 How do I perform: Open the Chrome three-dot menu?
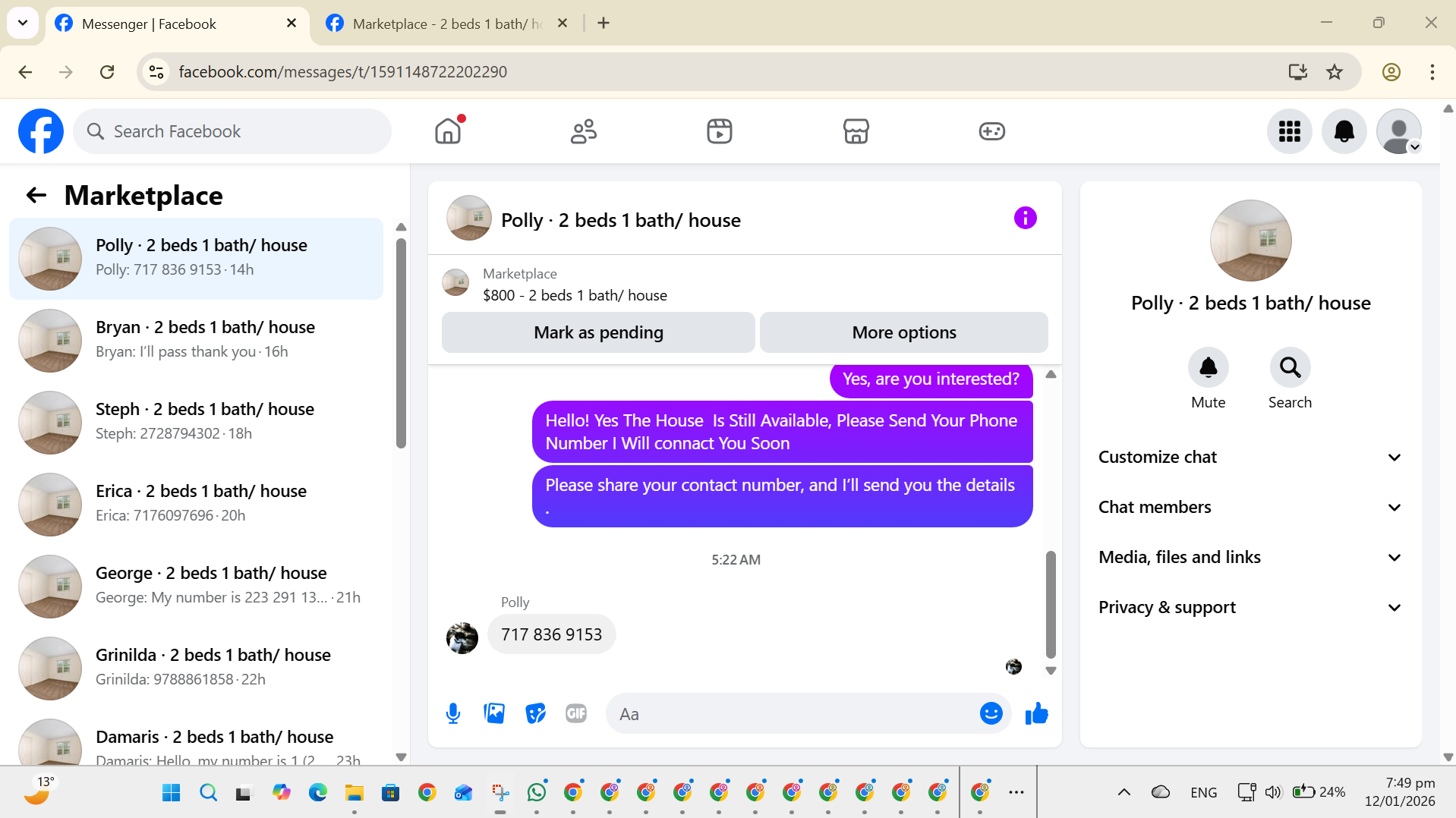coord(1432,72)
